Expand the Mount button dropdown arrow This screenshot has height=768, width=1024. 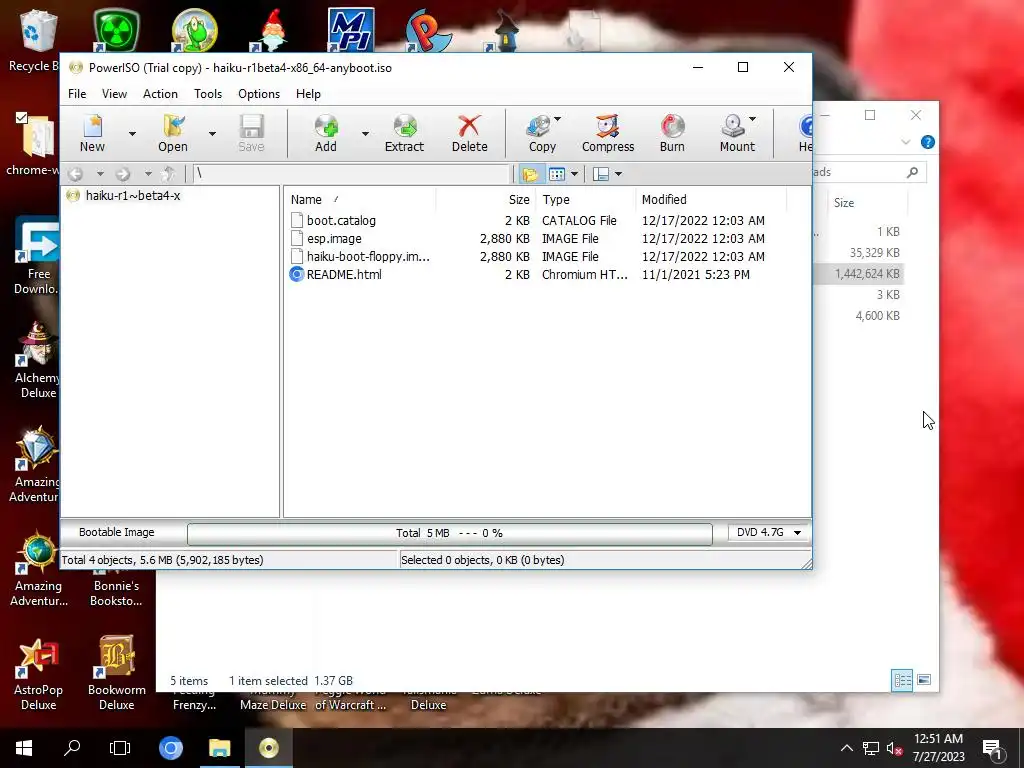752,119
